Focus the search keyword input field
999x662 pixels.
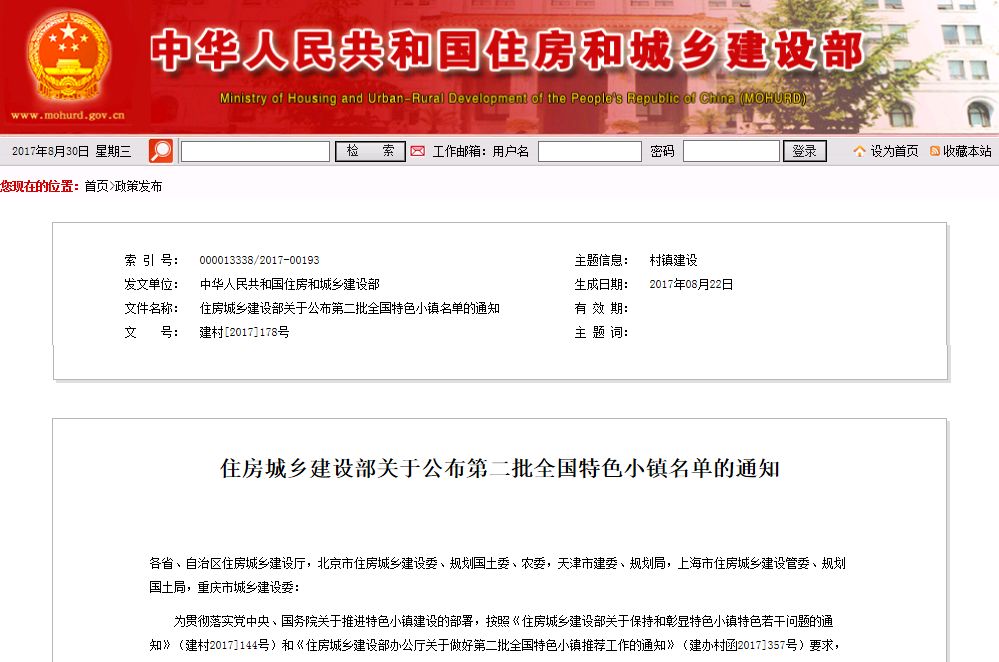[x=255, y=151]
